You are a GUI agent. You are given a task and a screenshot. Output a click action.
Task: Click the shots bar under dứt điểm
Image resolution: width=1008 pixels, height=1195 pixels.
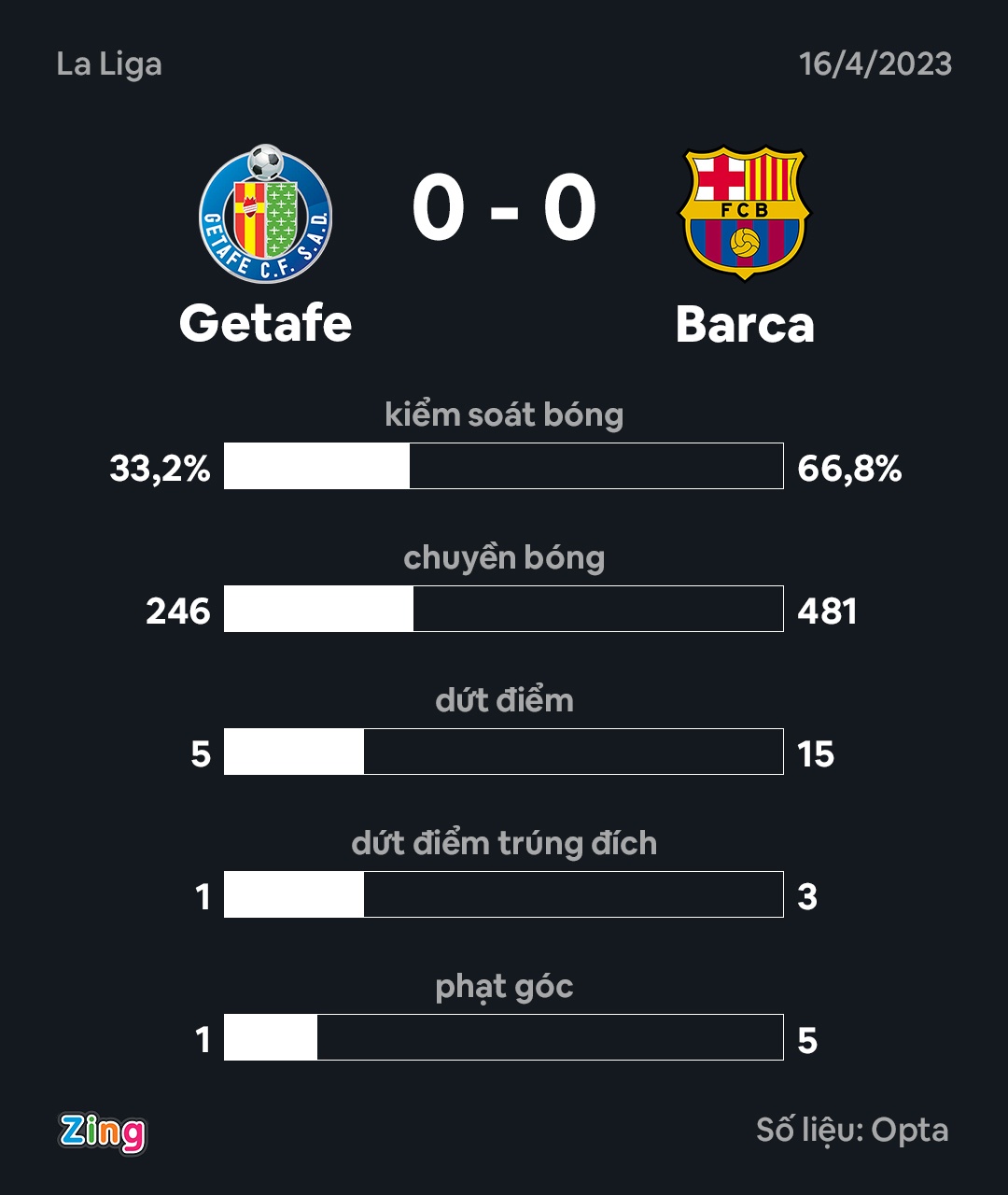point(504,752)
